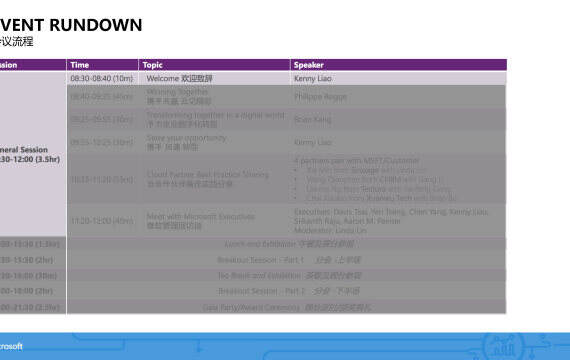Select the 'Tea Break and Exhibition' row
Image resolution: width=570 pixels, height=360 pixels.
point(286,276)
